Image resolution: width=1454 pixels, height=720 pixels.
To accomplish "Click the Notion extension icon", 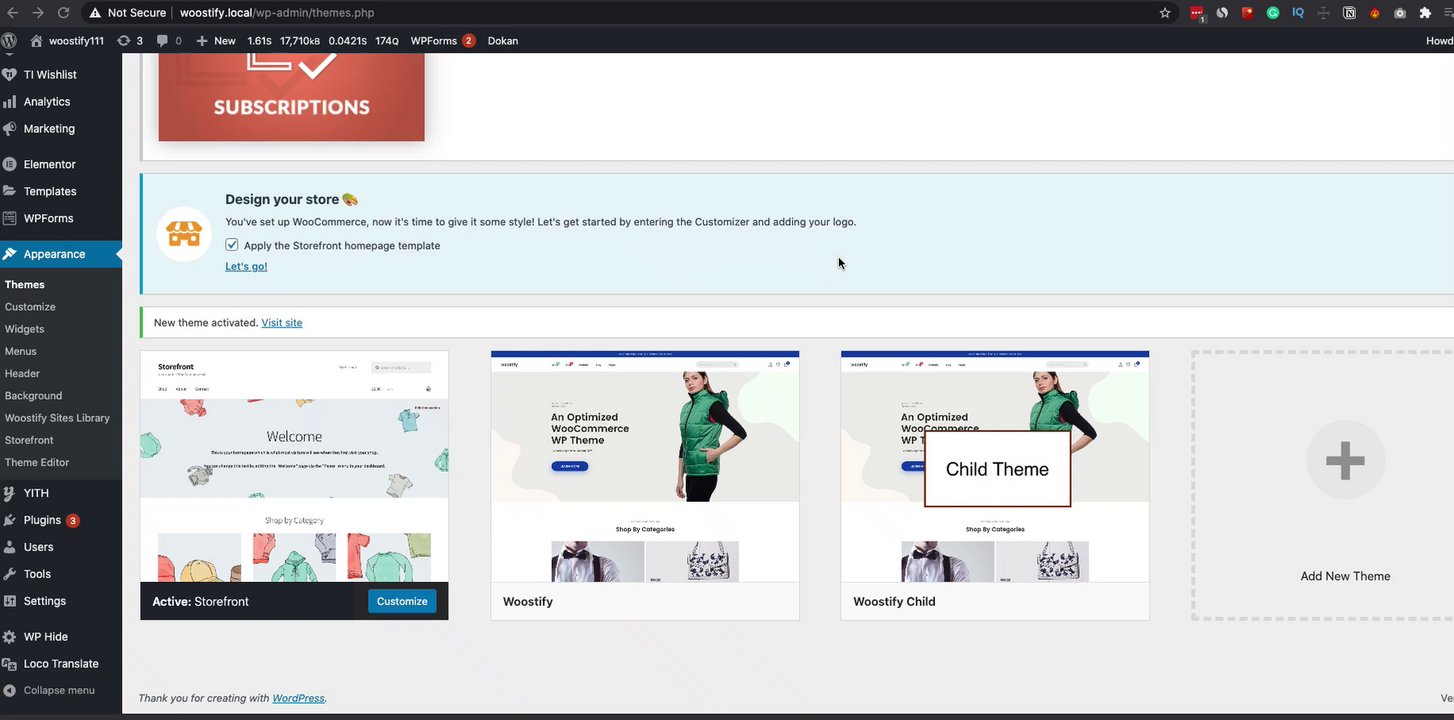I will (x=1349, y=13).
